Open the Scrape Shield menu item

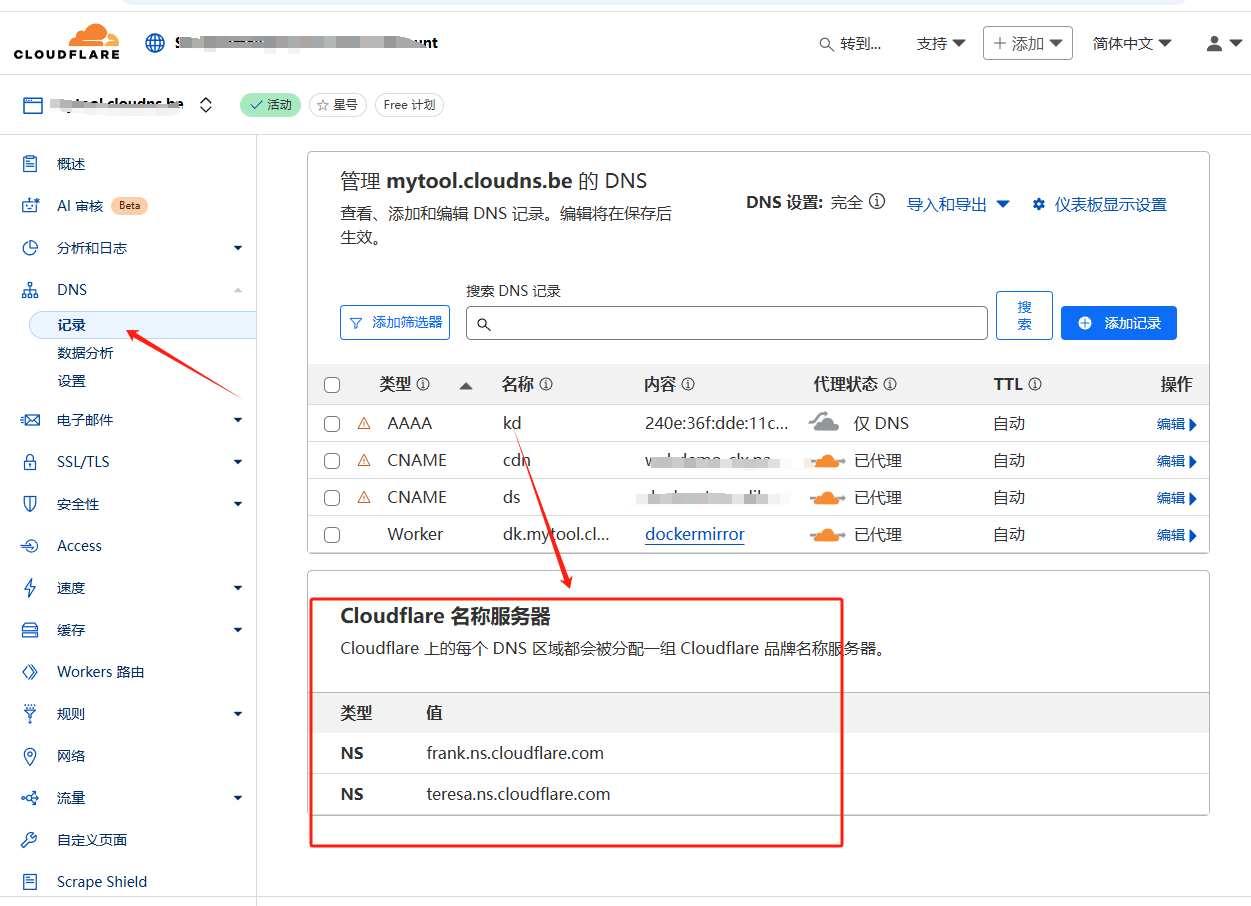(101, 882)
